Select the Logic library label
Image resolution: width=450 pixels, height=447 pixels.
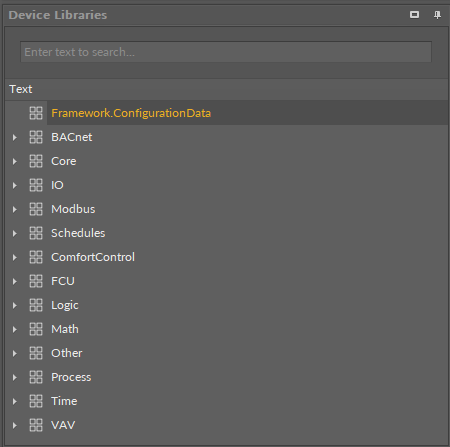coord(65,305)
